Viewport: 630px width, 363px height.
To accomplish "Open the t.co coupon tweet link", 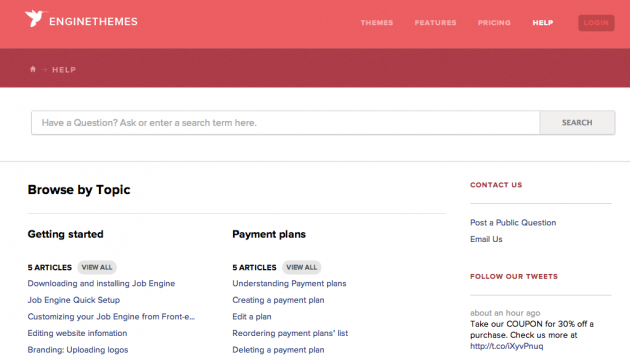I will (507, 346).
